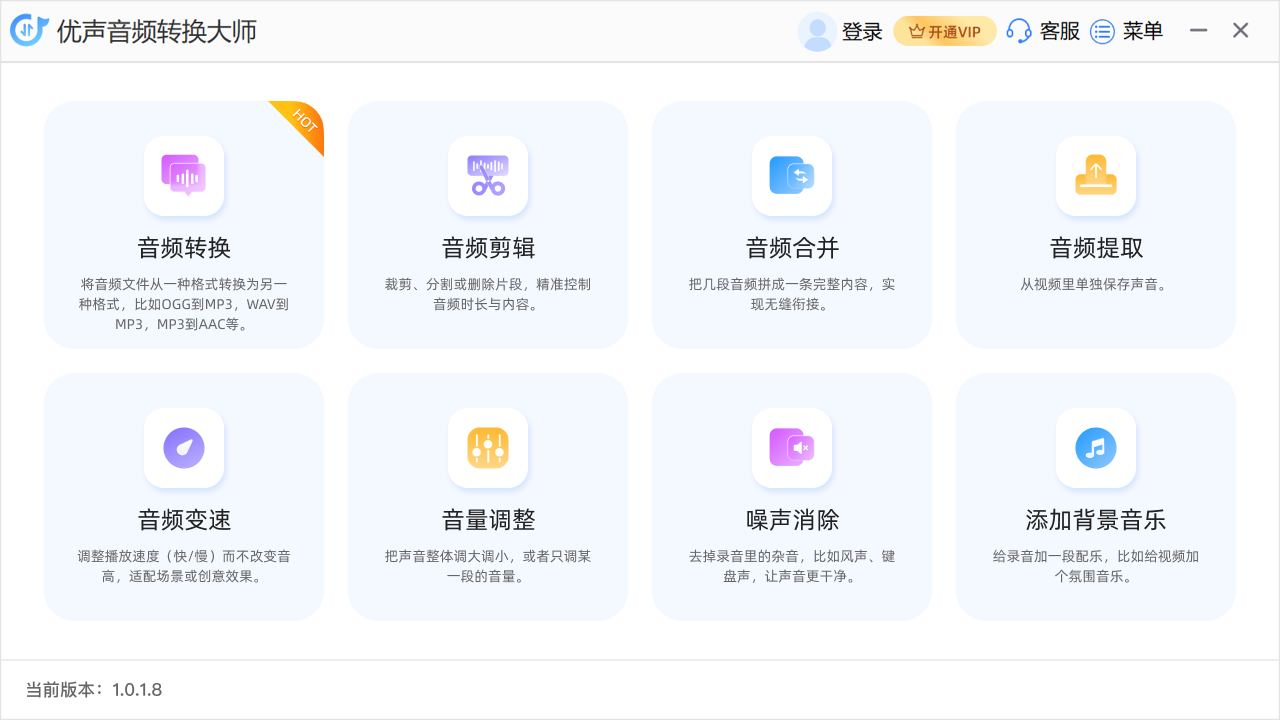
Task: Click the description 从视频里单独保存声音
Action: 1096,284
